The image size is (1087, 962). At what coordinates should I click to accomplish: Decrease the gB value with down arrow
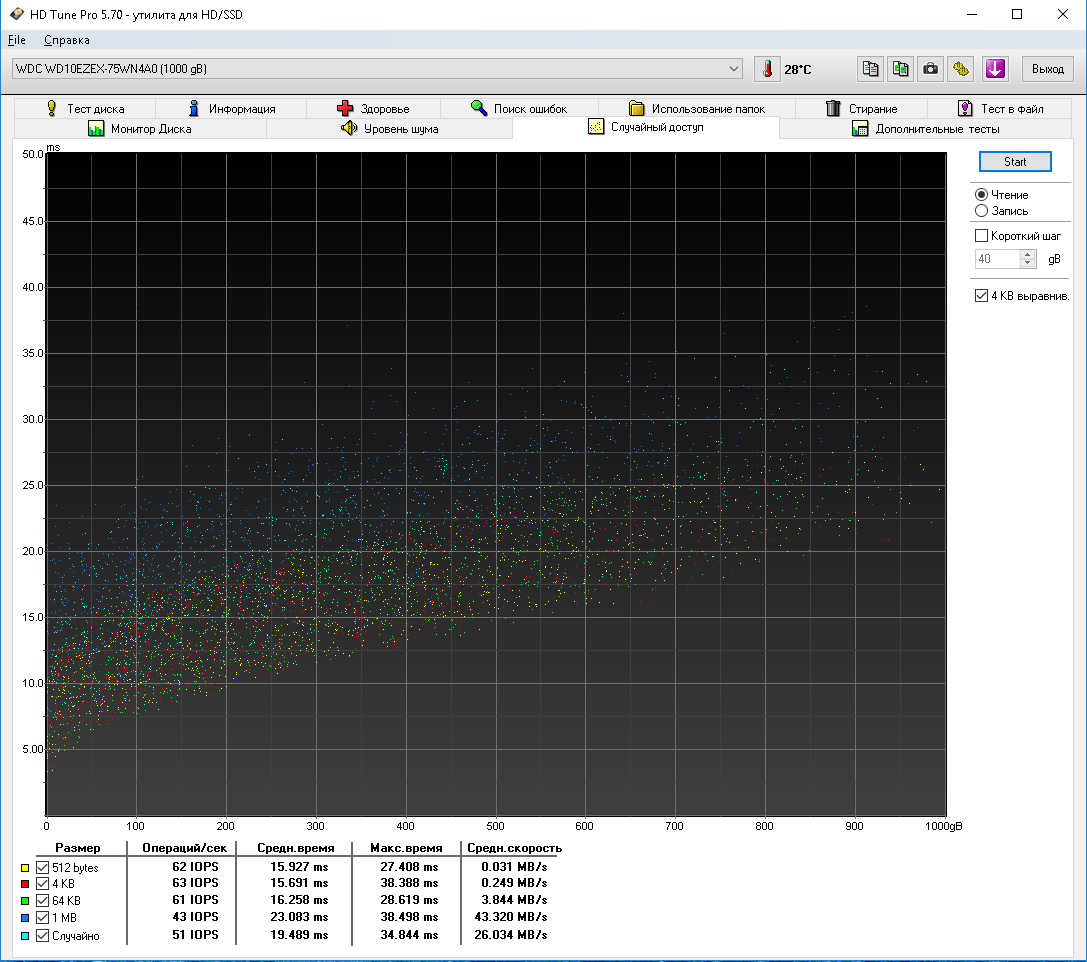pyautogui.click(x=1027, y=263)
